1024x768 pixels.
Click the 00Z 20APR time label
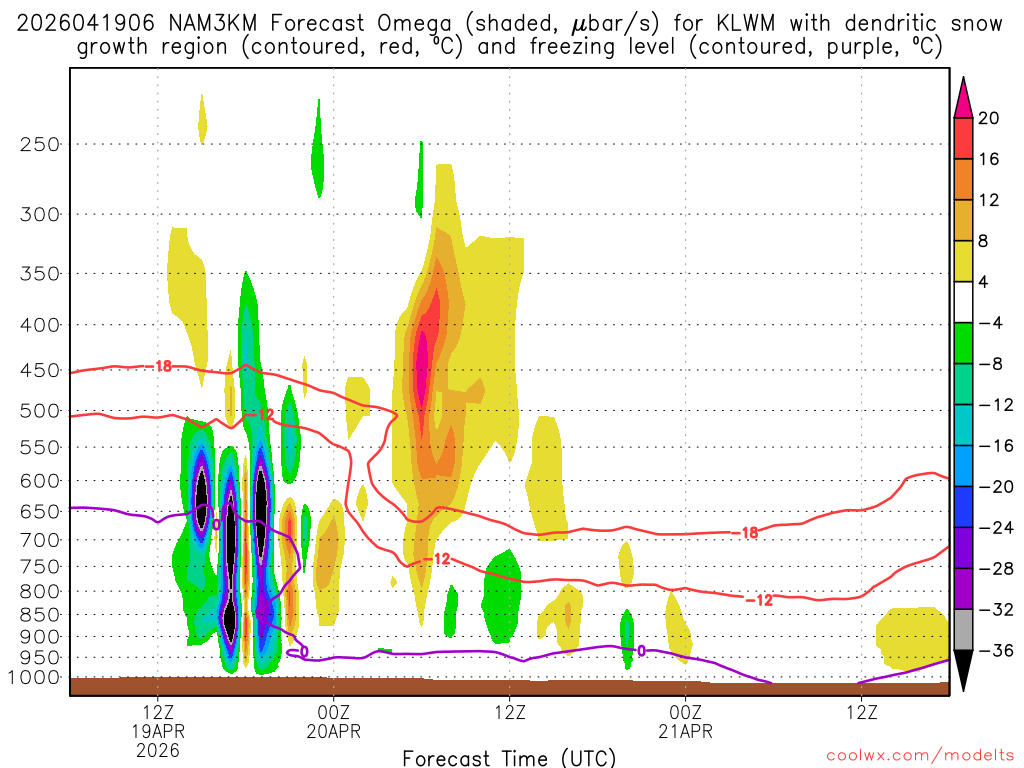pos(334,722)
